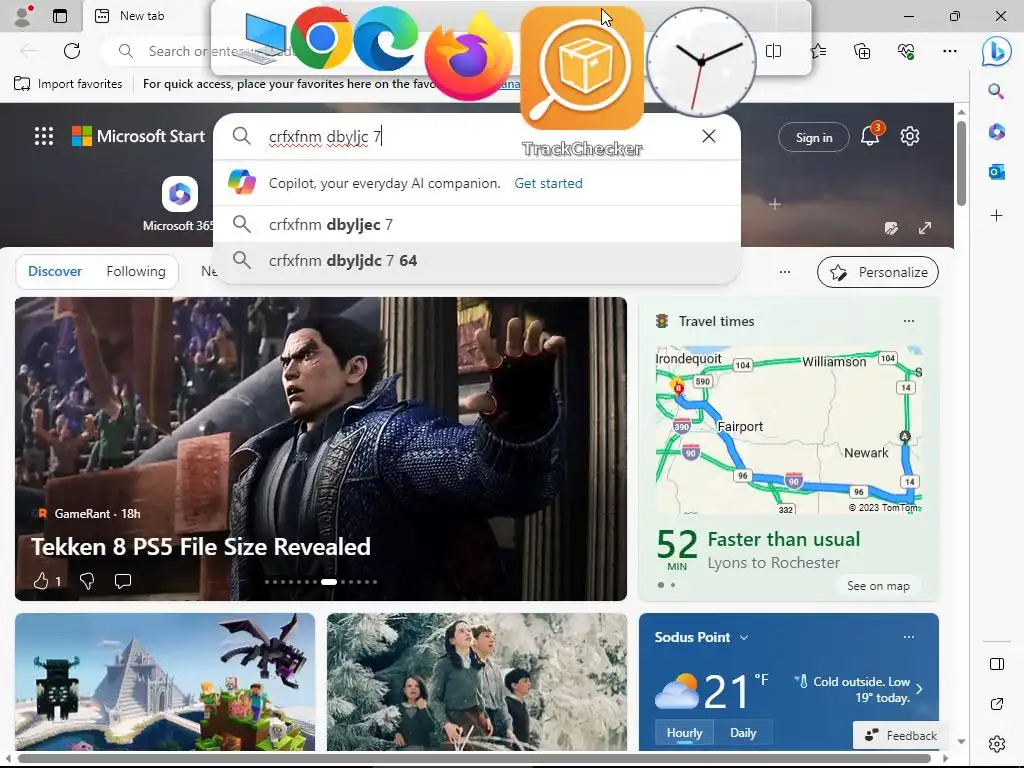Open sidebar customize settings gear
This screenshot has width=1024, height=768.
997,744
